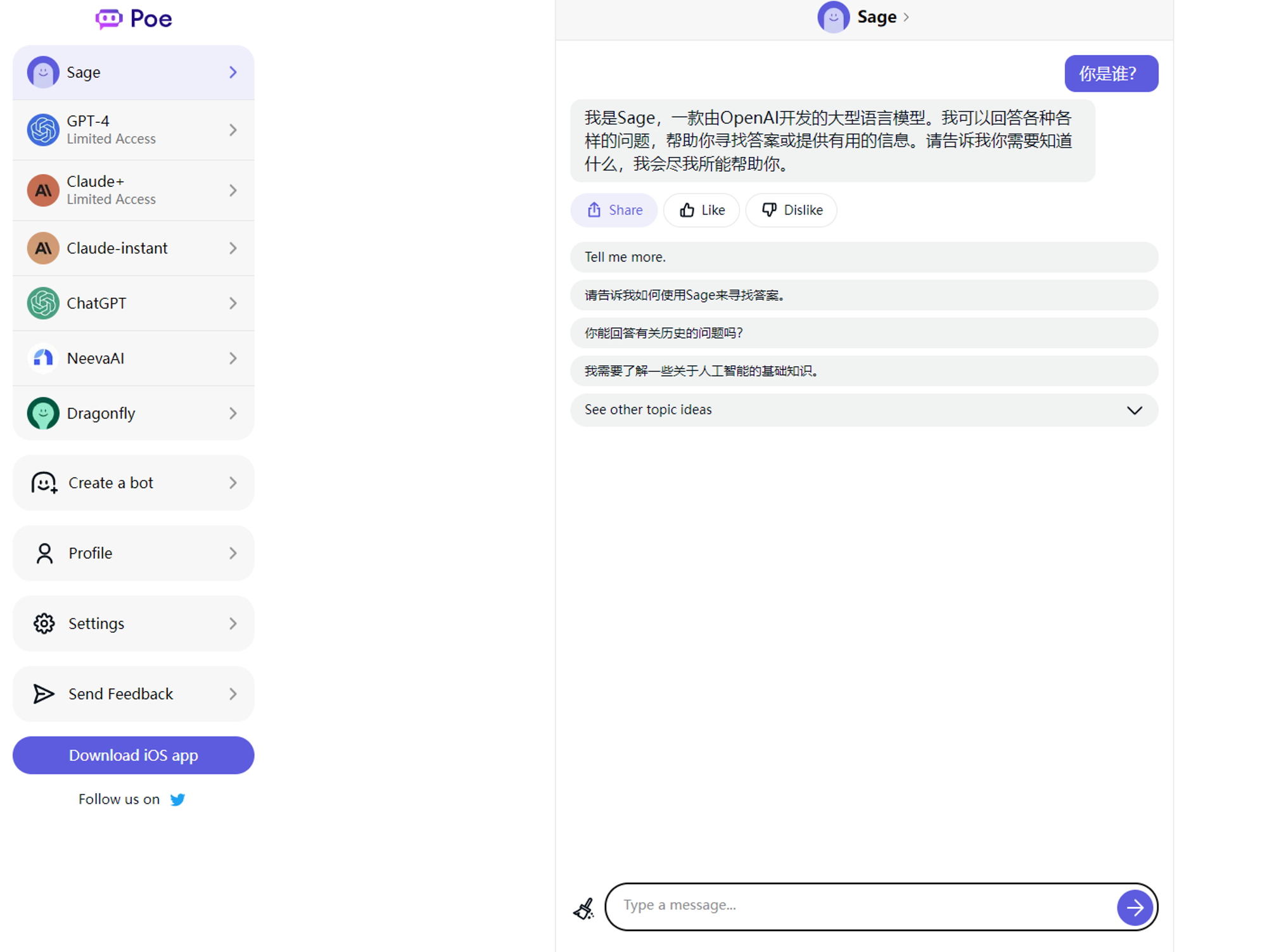Open the Claude-instant row chevron
Viewport: 1267px width, 952px height.
tap(233, 248)
